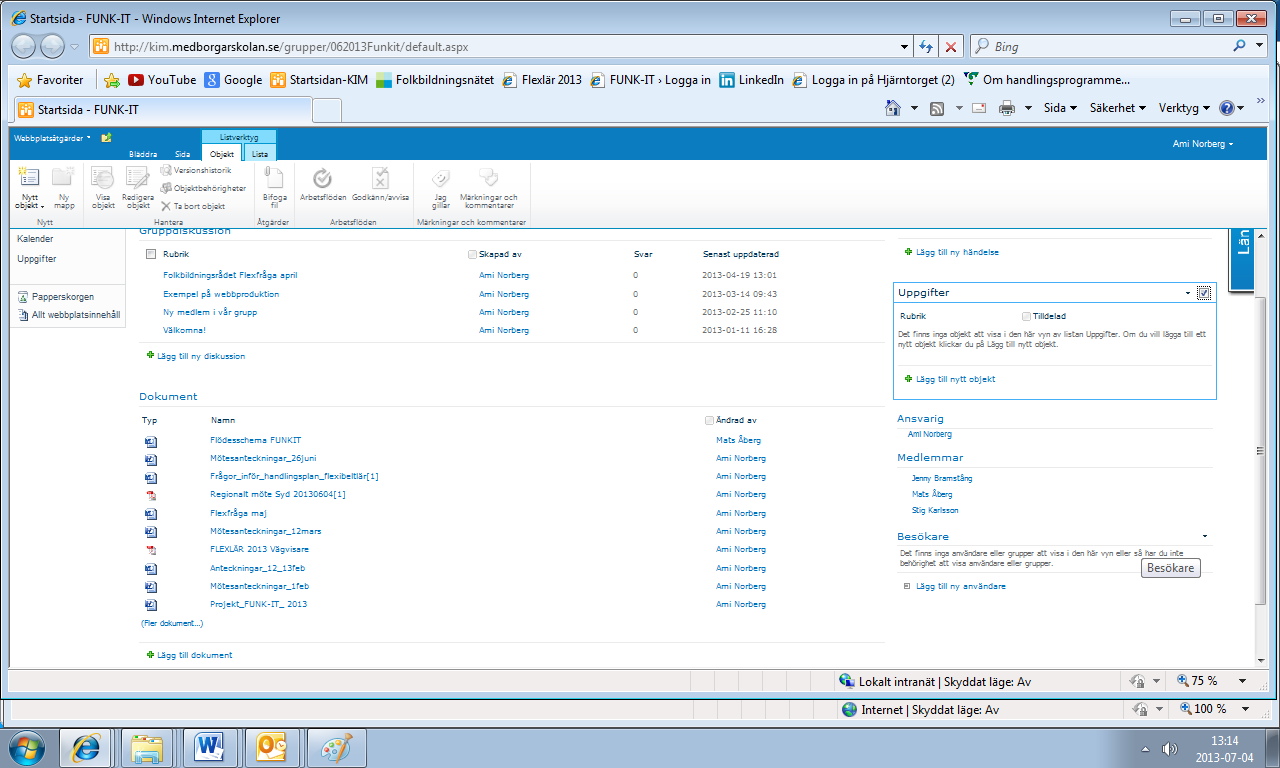Open the Flödesschema FUNKIT document link
The width and height of the screenshot is (1280, 768).
point(255,440)
